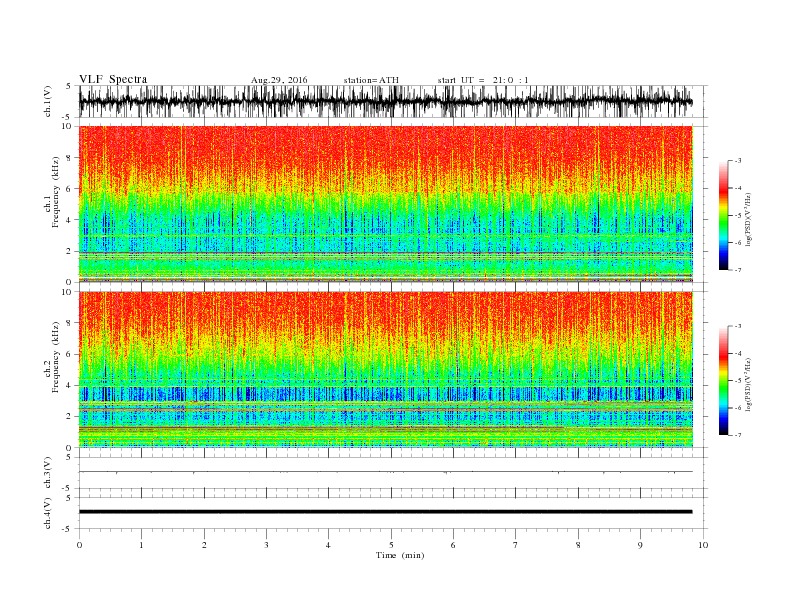Viewport: 792px width, 612px height.
Task: Click the thick black ch.4 trace
Action: pos(385,512)
